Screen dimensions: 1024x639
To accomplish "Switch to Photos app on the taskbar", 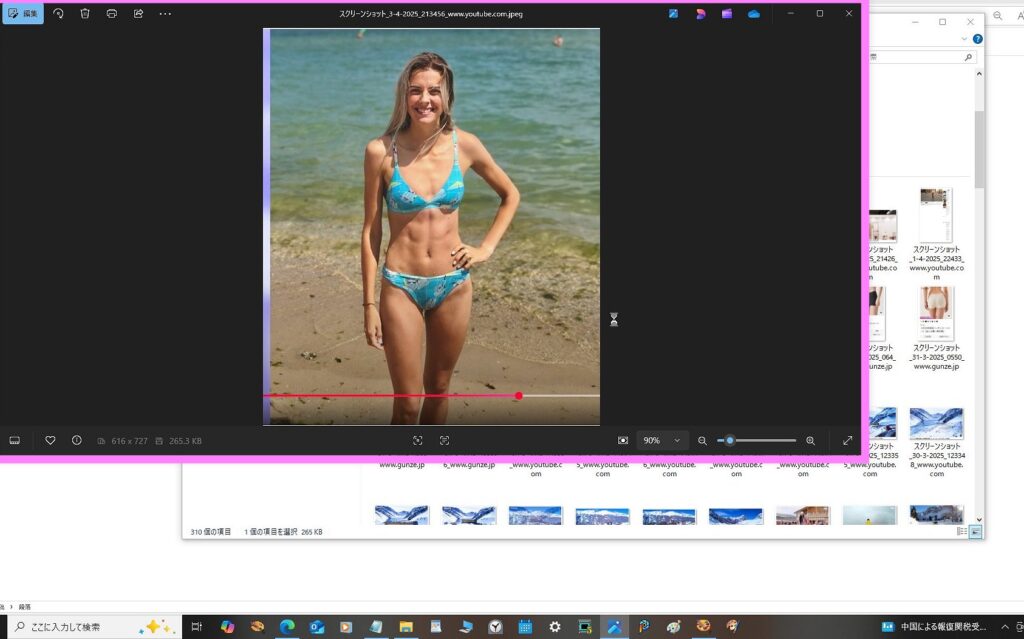I will [x=614, y=627].
